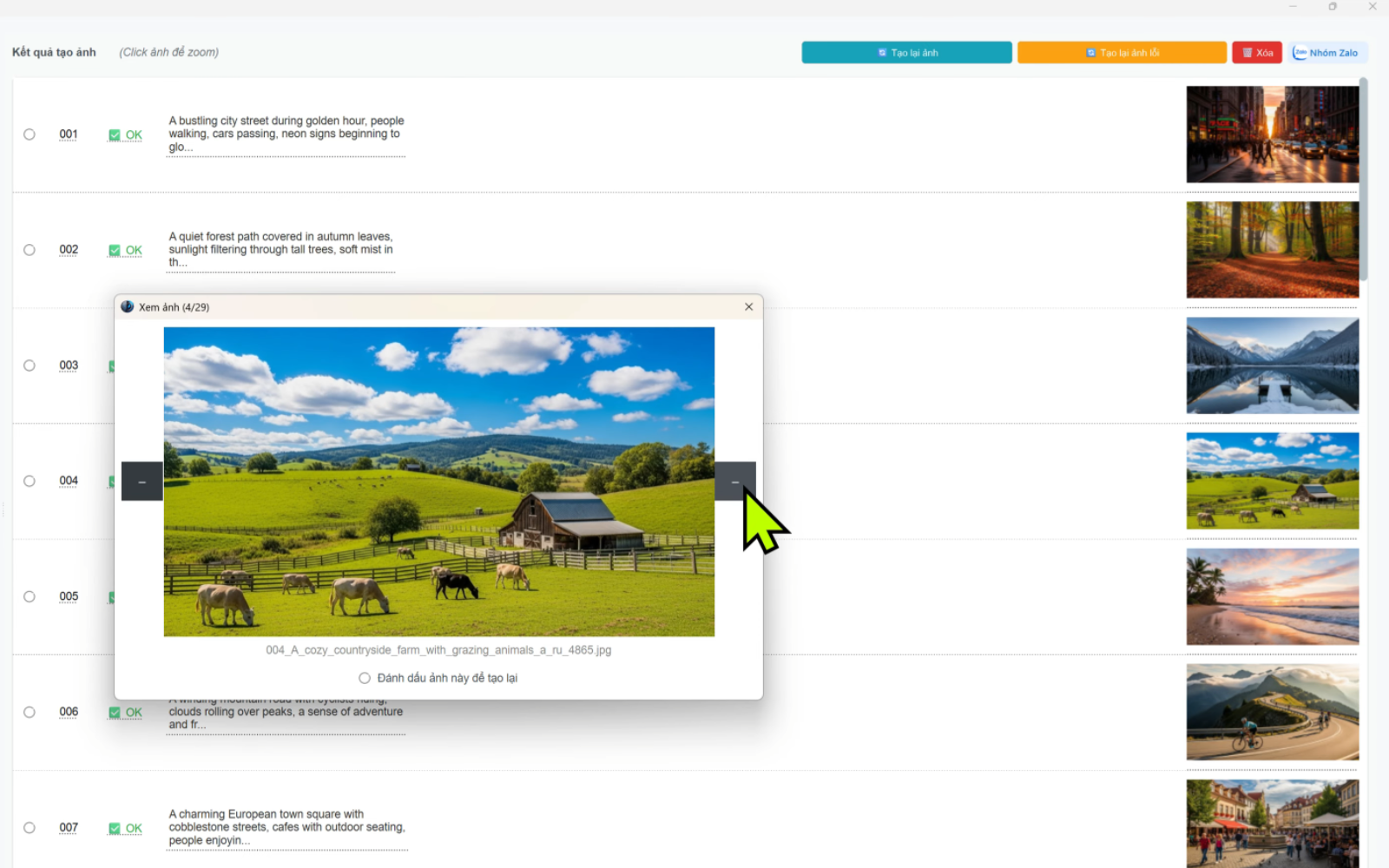Click the green OK check icon for row 001

(x=114, y=135)
